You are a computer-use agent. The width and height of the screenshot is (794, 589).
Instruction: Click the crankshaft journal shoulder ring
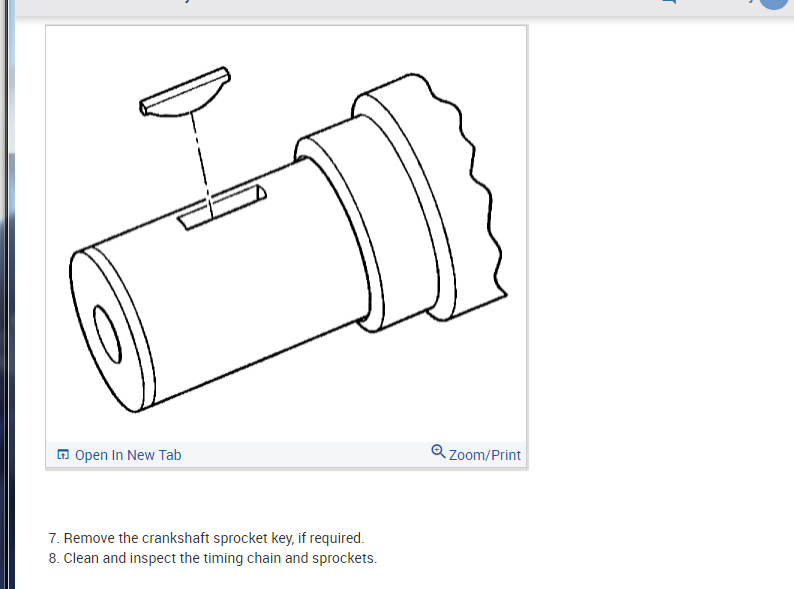(x=339, y=233)
